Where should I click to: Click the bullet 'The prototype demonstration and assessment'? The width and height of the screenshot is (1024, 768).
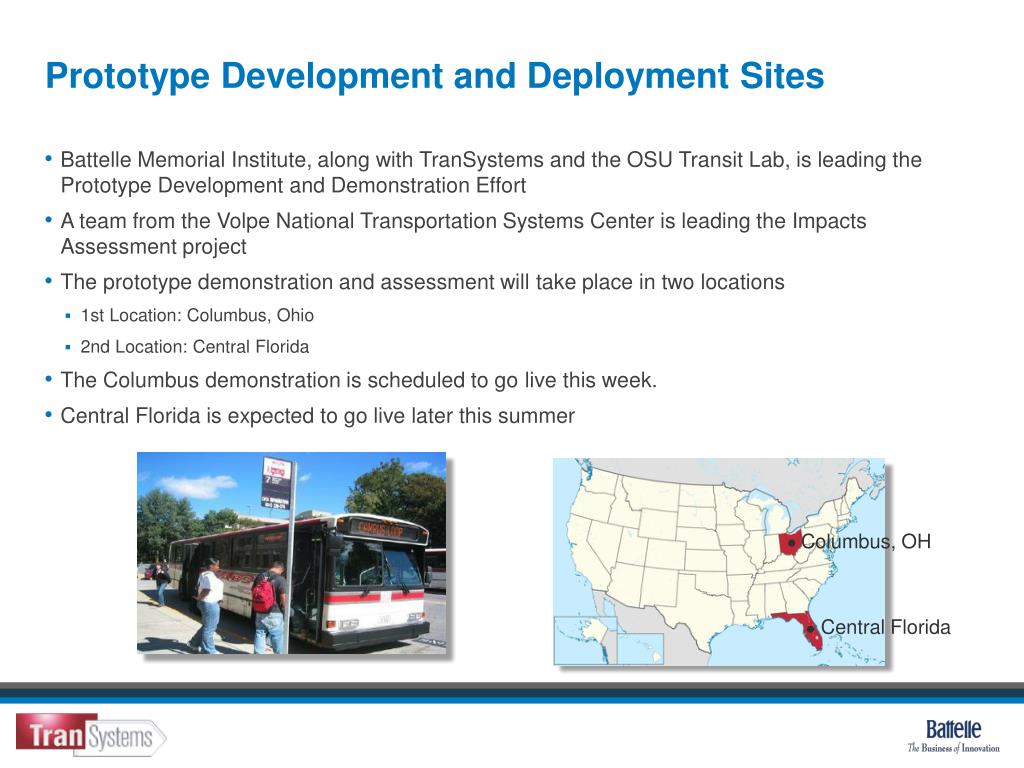pos(422,282)
